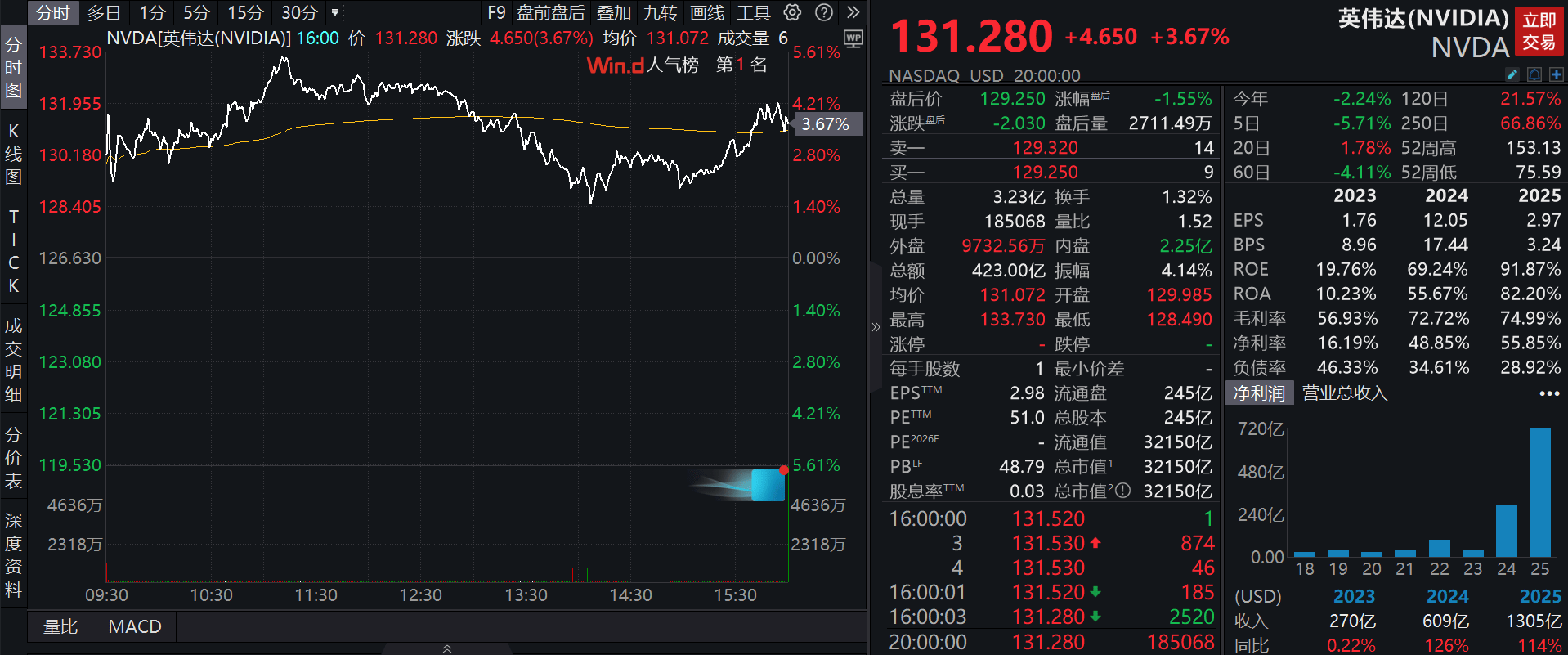Click the 立即交易 trade button
1568x655 pixels.
(x=1539, y=31)
